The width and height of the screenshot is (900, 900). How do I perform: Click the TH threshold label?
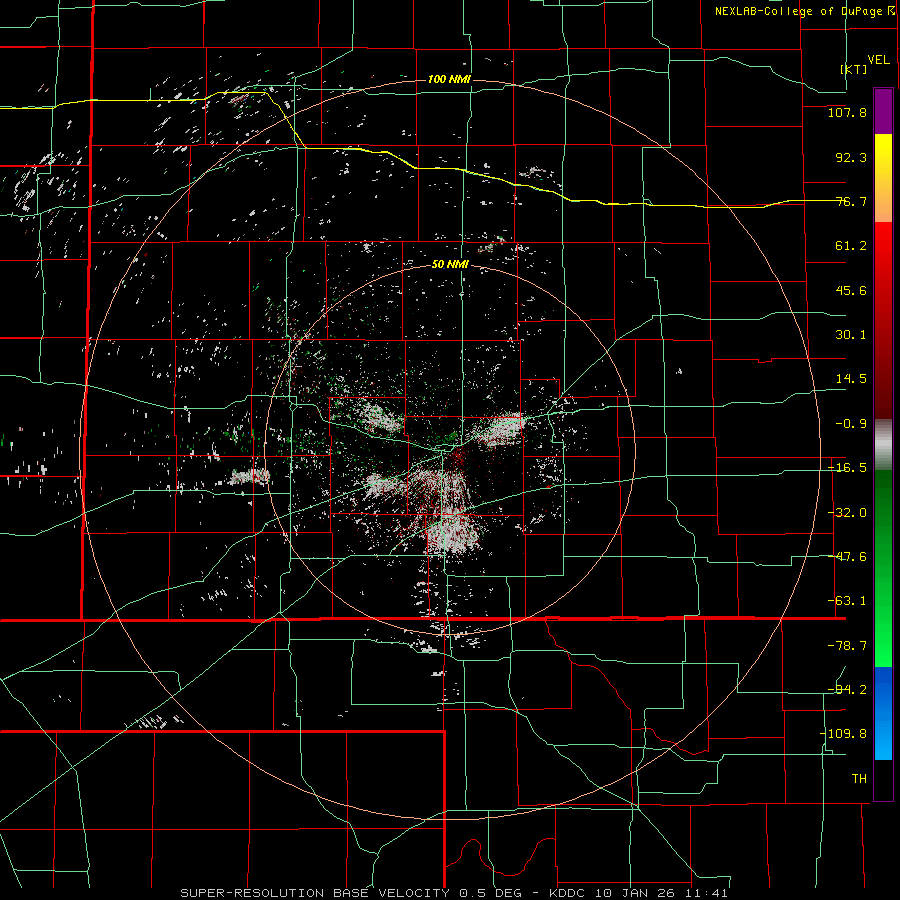[x=859, y=778]
